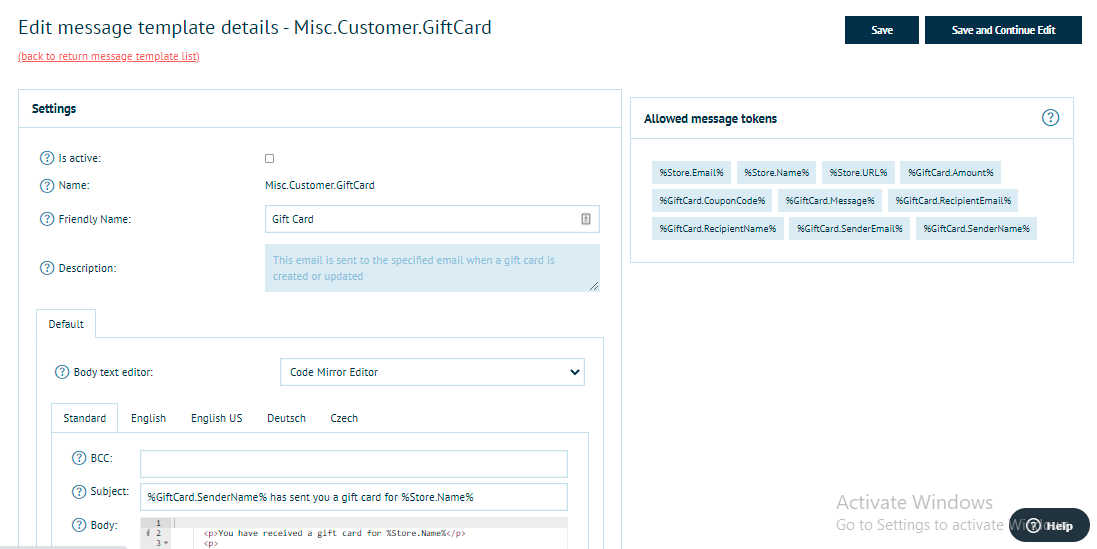
Task: Click help icon beside Description label
Action: [x=47, y=268]
